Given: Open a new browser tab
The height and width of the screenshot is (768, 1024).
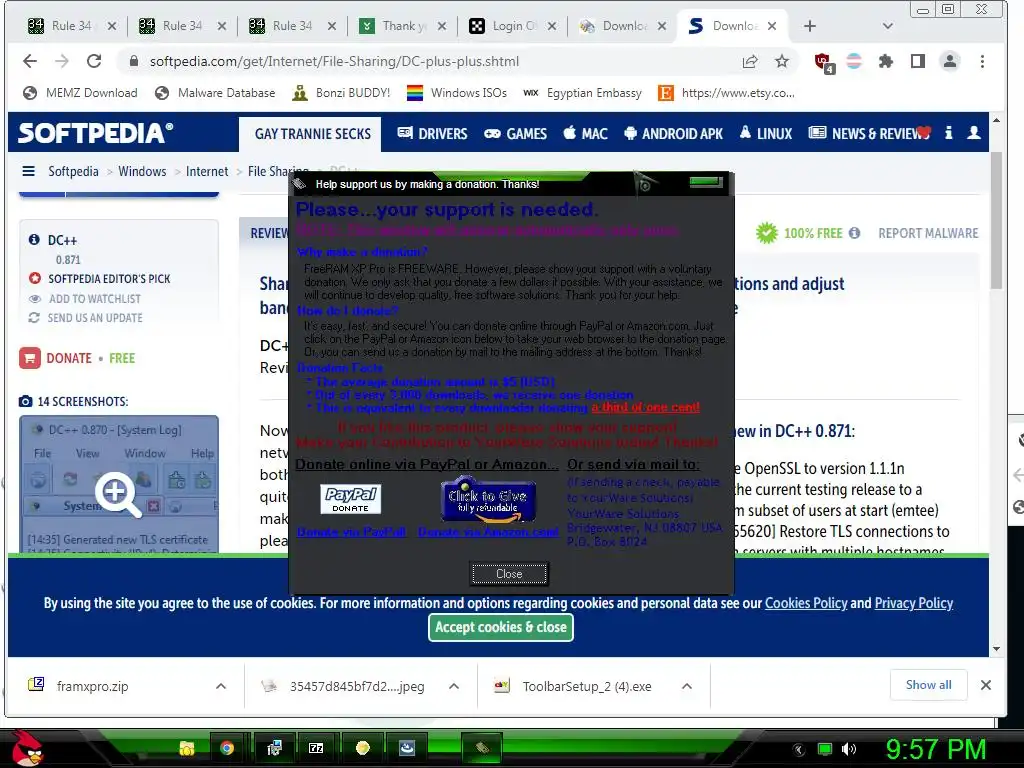Looking at the screenshot, I should 810,26.
